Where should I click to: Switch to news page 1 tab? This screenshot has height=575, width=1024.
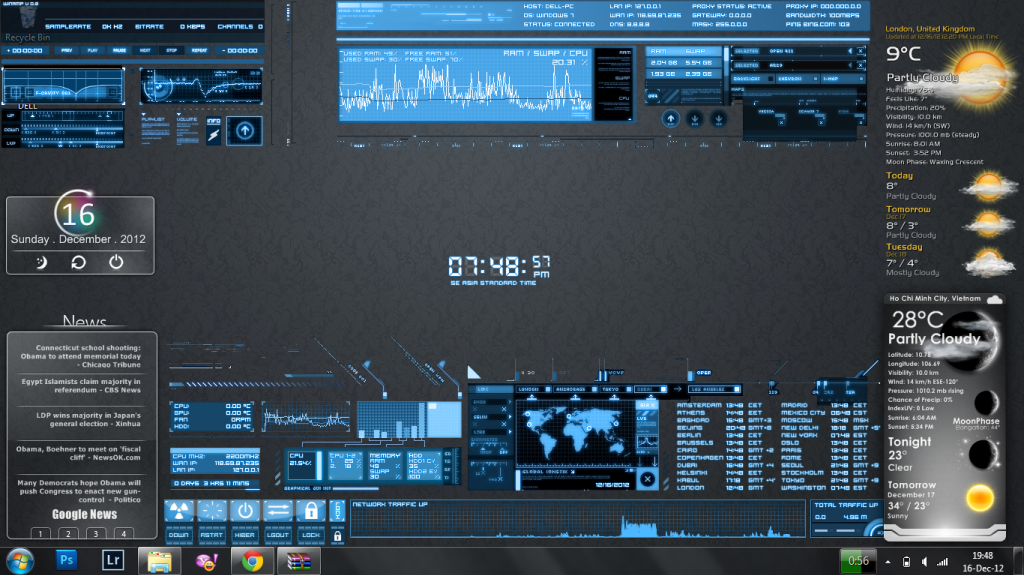(40, 533)
